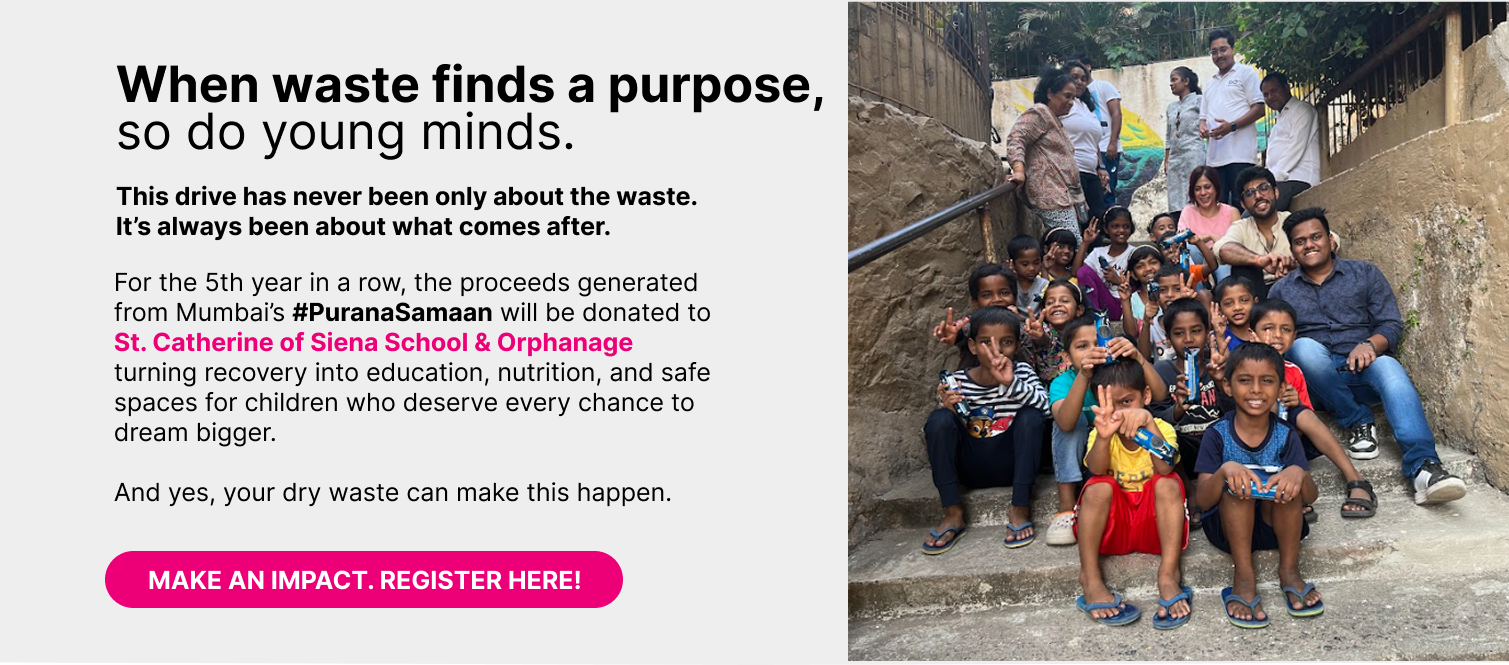The image size is (1509, 665).
Task: Click the subheading so do young minds
Action: [346, 133]
